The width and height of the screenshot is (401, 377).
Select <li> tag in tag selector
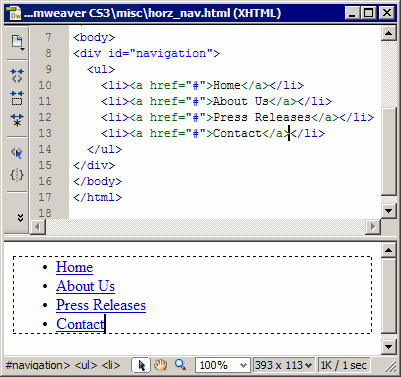(111, 365)
